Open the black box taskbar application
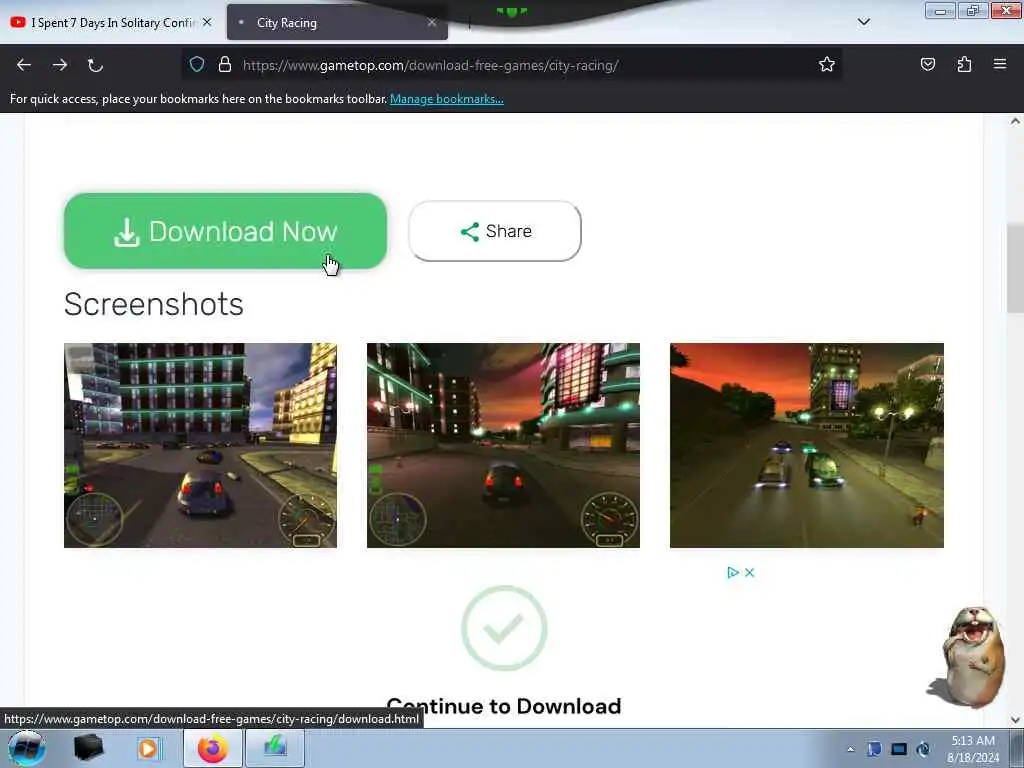 (x=88, y=748)
